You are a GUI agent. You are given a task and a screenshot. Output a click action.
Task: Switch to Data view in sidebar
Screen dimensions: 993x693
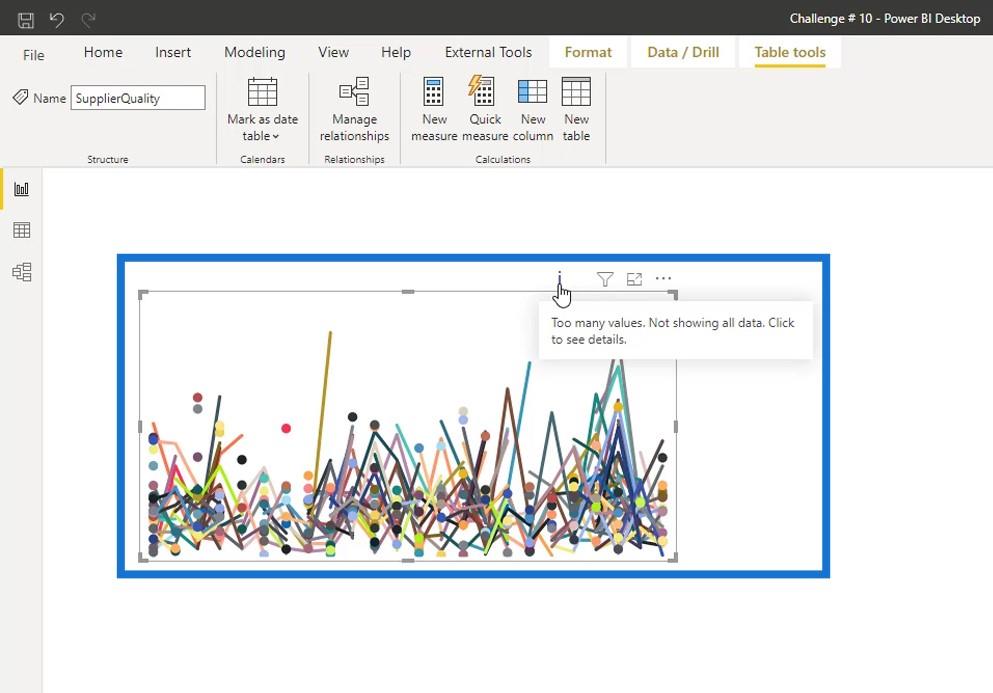pyautogui.click(x=22, y=230)
